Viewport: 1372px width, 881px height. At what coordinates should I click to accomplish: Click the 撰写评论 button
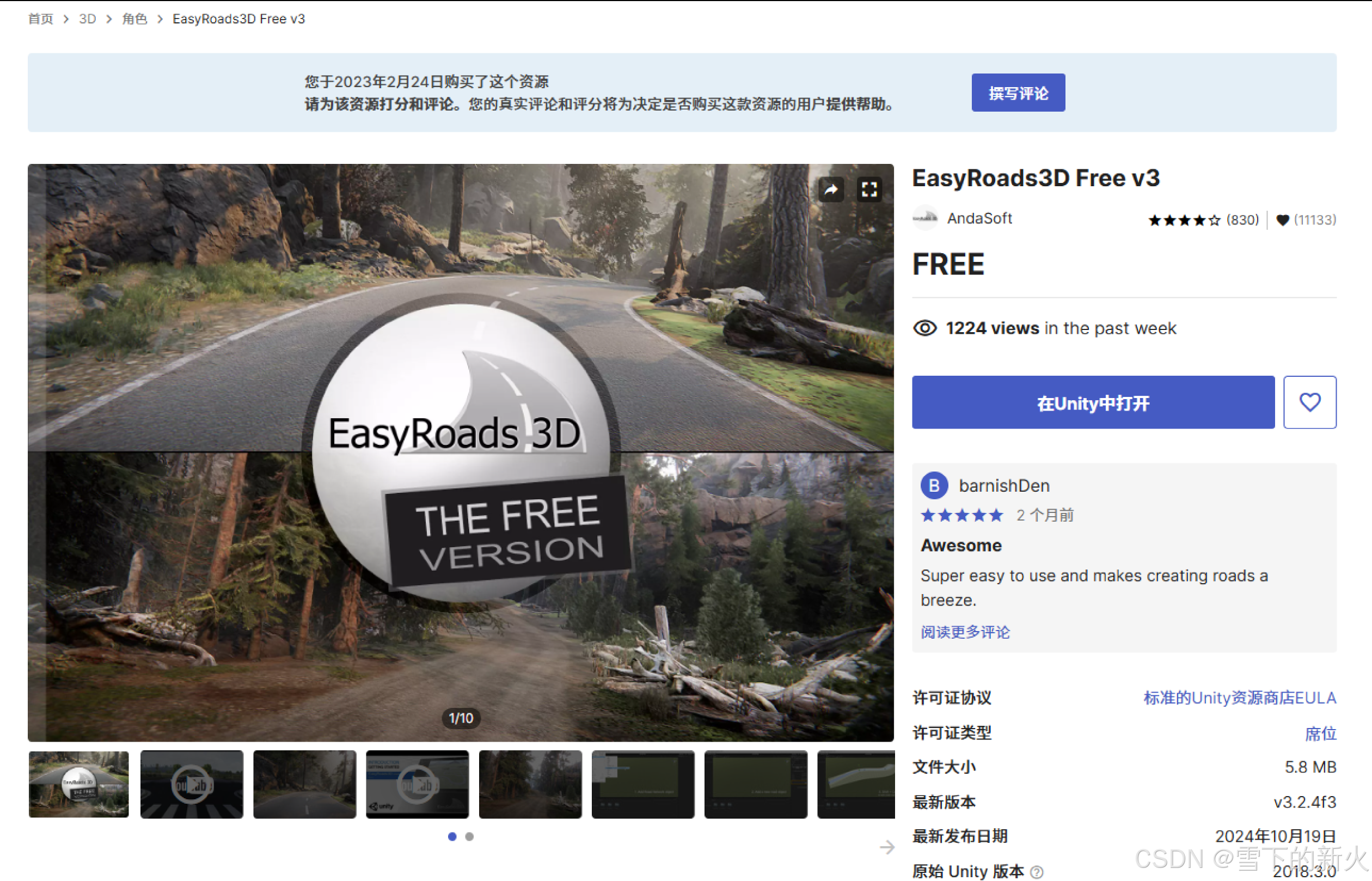tap(1018, 92)
